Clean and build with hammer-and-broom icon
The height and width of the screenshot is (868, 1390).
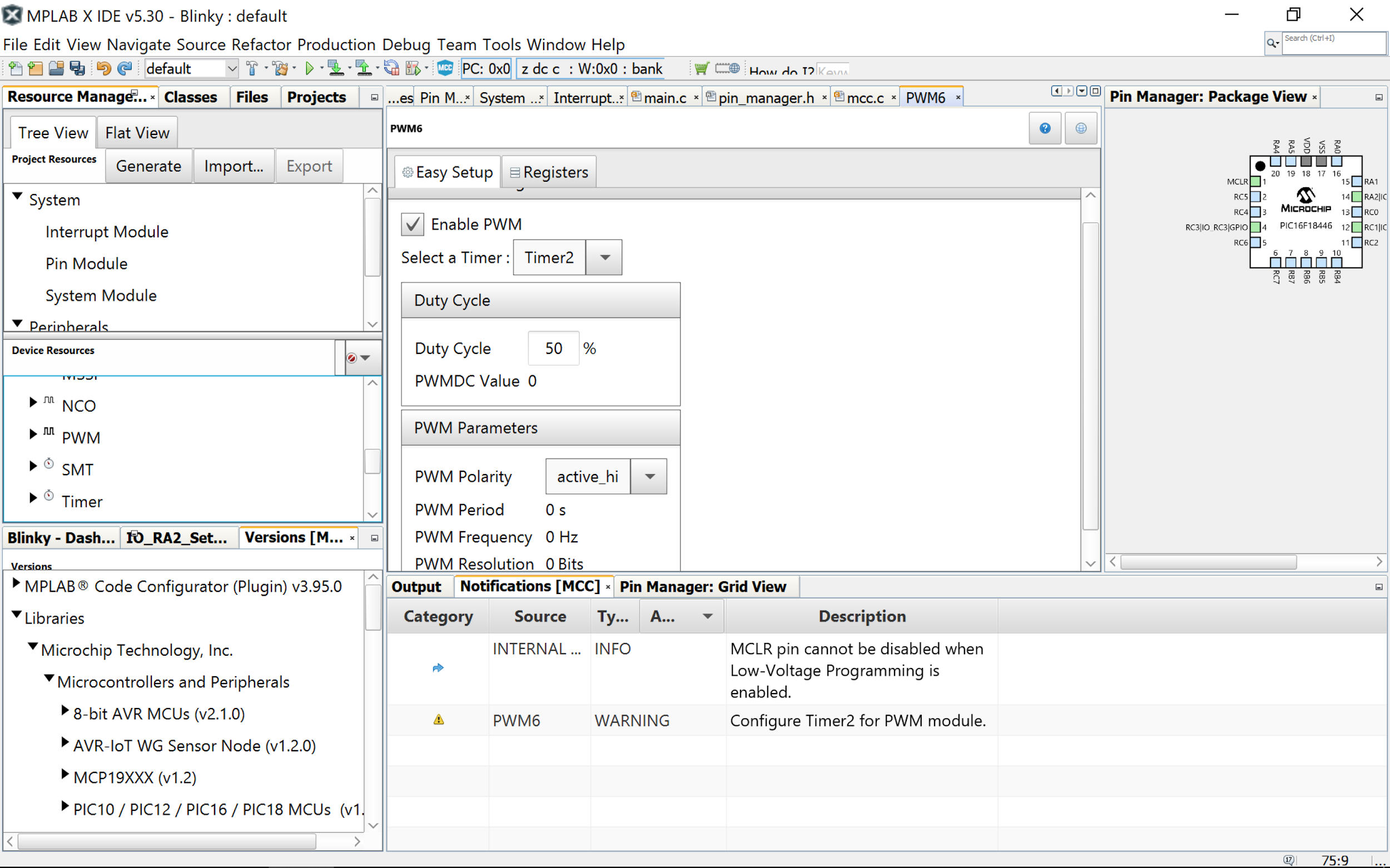point(280,69)
